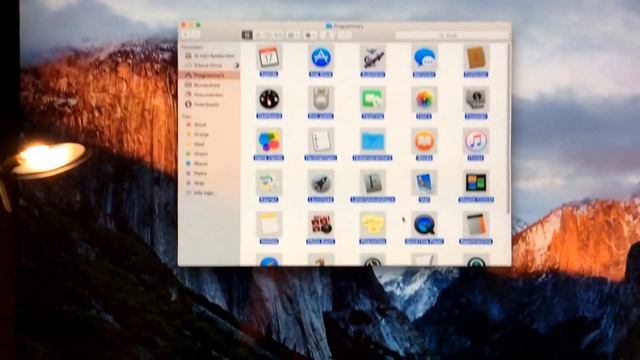The width and height of the screenshot is (640, 360).
Task: Select the Automator robot icon
Action: click(x=373, y=58)
